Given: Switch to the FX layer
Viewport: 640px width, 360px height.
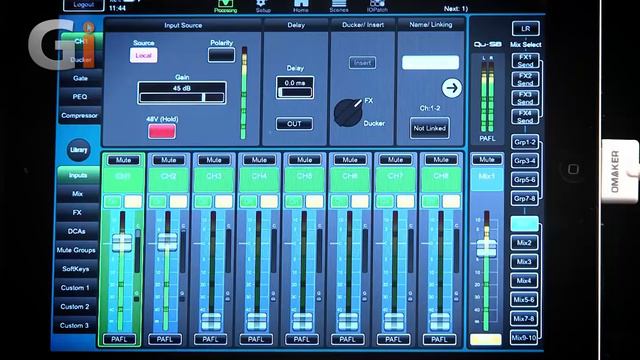Looking at the screenshot, I should (78, 213).
